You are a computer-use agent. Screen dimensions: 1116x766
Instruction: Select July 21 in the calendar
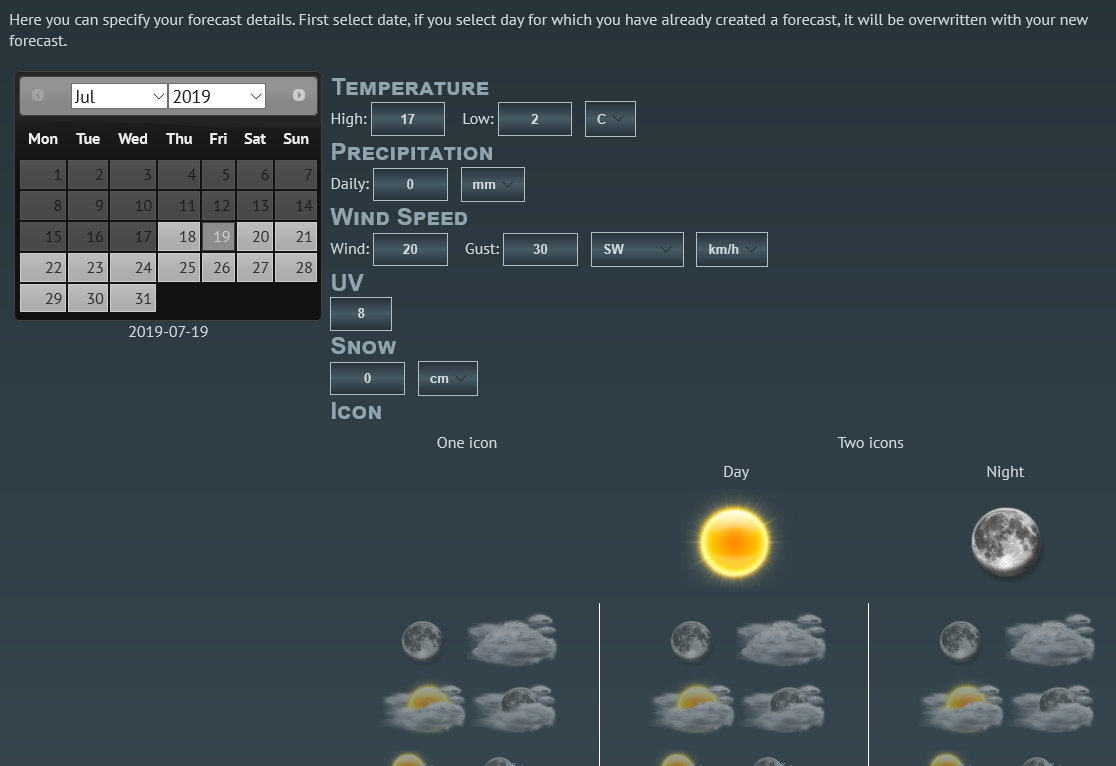(296, 236)
